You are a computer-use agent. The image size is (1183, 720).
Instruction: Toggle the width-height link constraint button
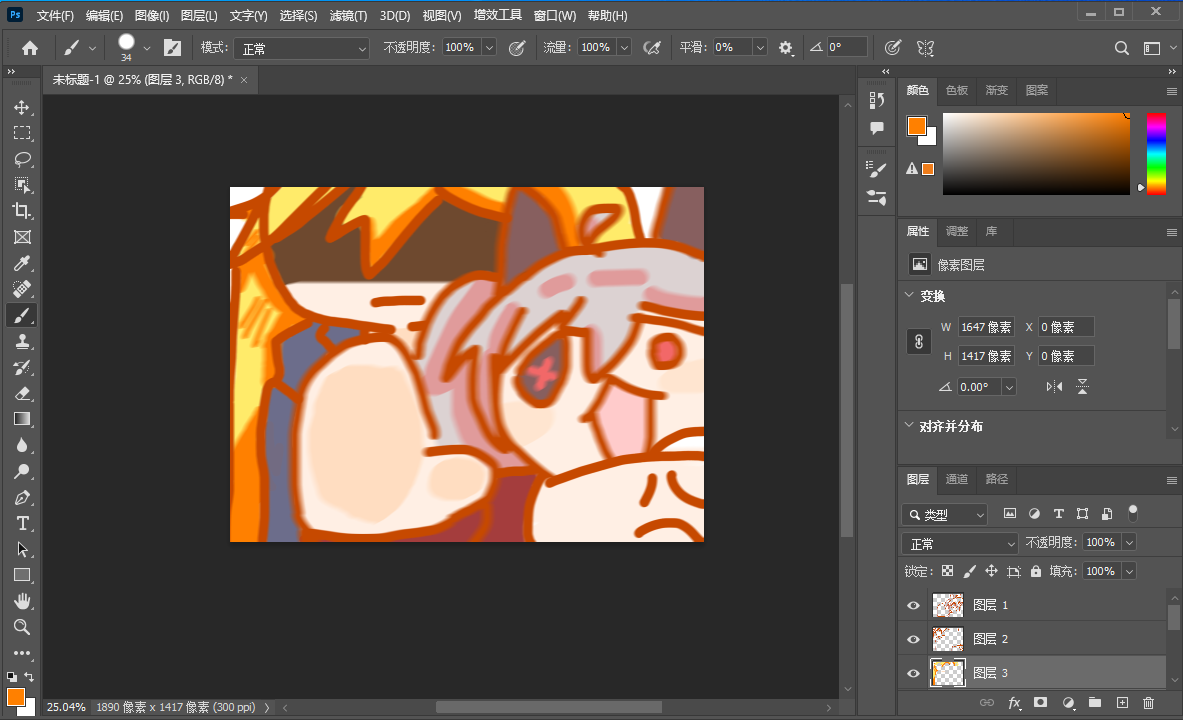click(x=918, y=341)
